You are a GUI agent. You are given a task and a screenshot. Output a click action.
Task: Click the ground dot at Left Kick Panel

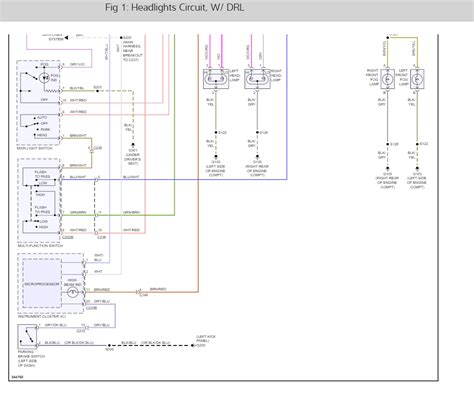pyautogui.click(x=192, y=345)
